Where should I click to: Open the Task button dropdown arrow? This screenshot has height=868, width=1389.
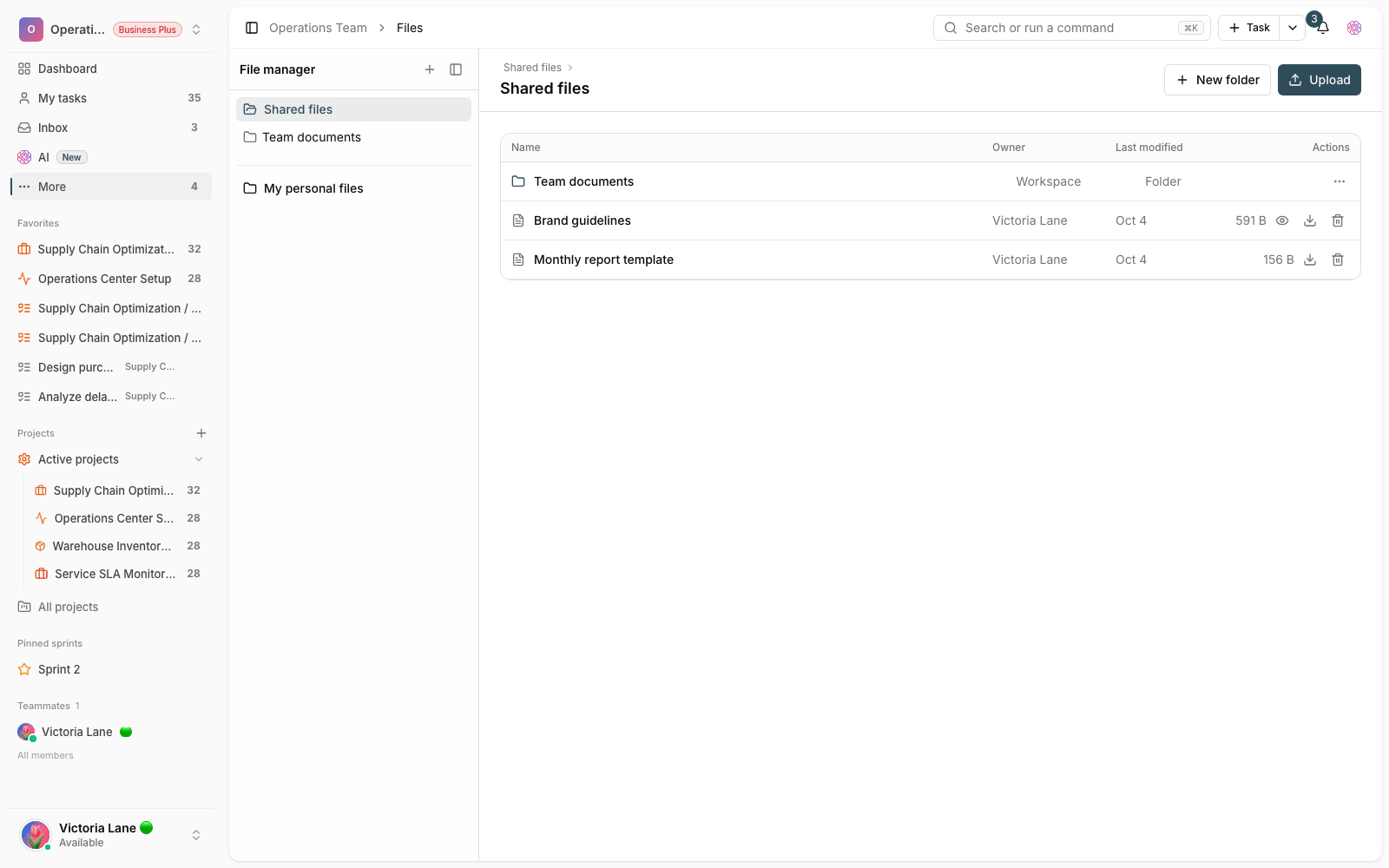1293,28
